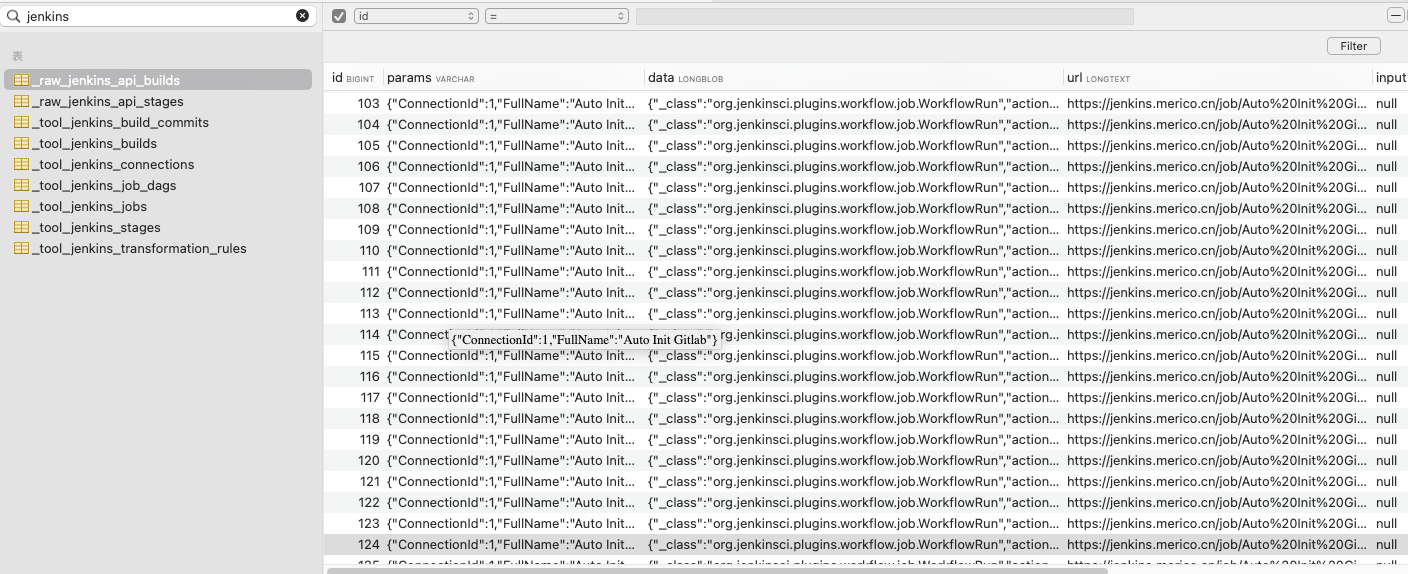This screenshot has height=574, width=1408.
Task: Remove filter row with minus button
Action: click(x=1395, y=16)
